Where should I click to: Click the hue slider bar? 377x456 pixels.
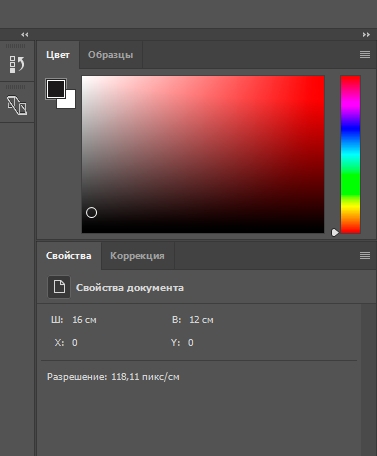350,154
